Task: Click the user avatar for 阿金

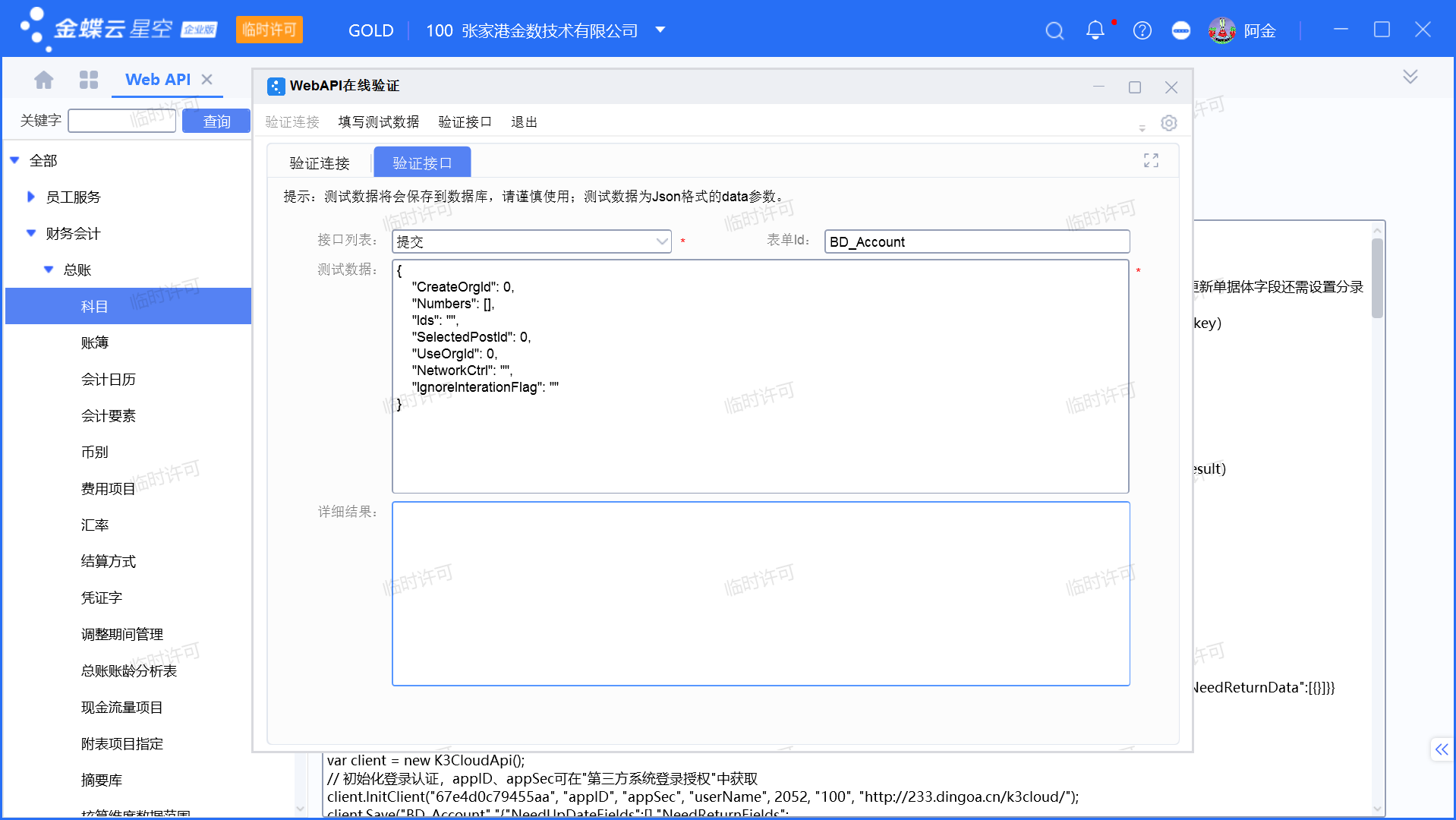Action: point(1222,30)
